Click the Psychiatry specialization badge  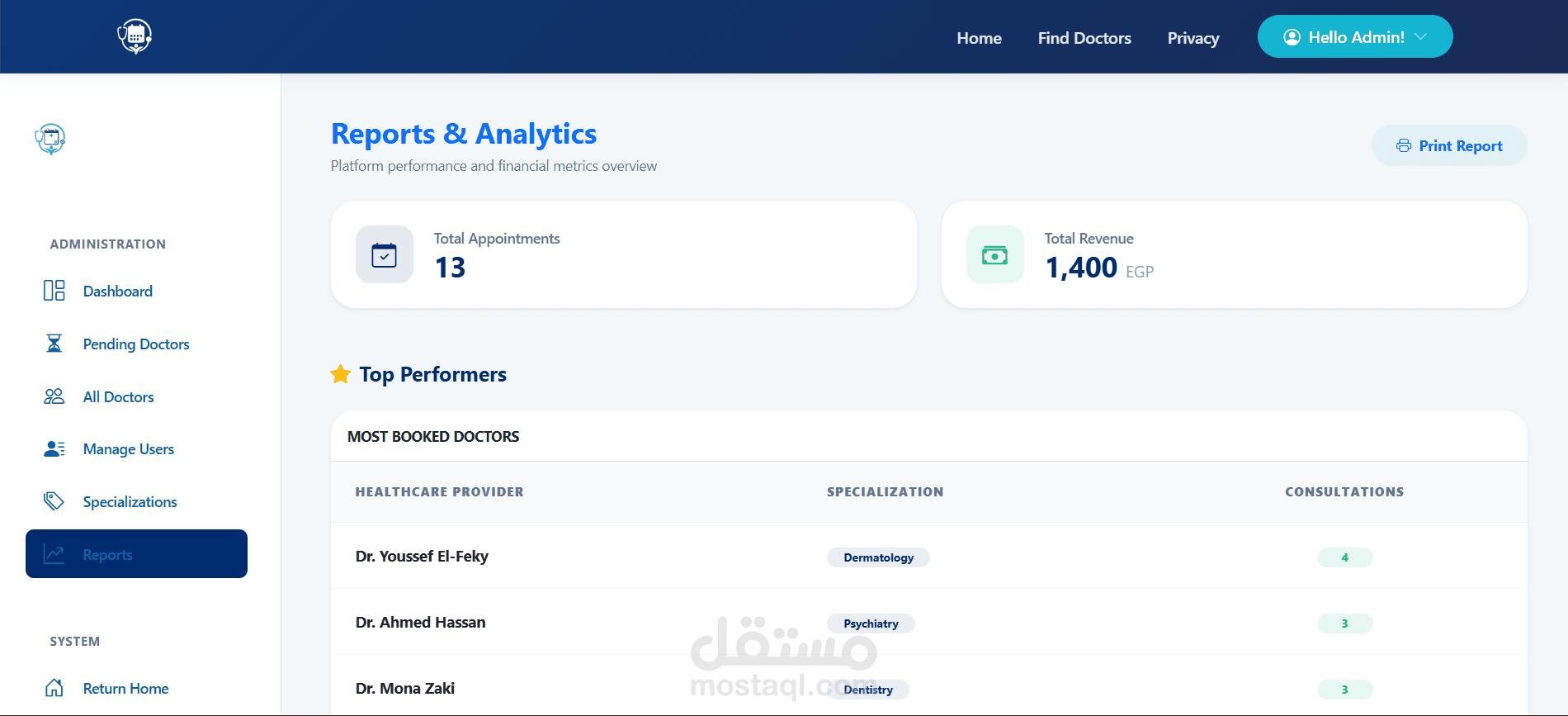871,624
